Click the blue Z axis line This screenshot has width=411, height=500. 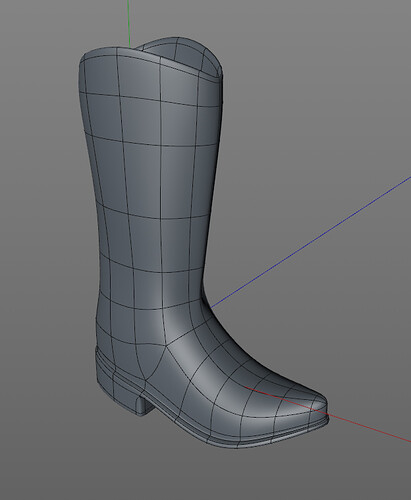click(x=310, y=243)
